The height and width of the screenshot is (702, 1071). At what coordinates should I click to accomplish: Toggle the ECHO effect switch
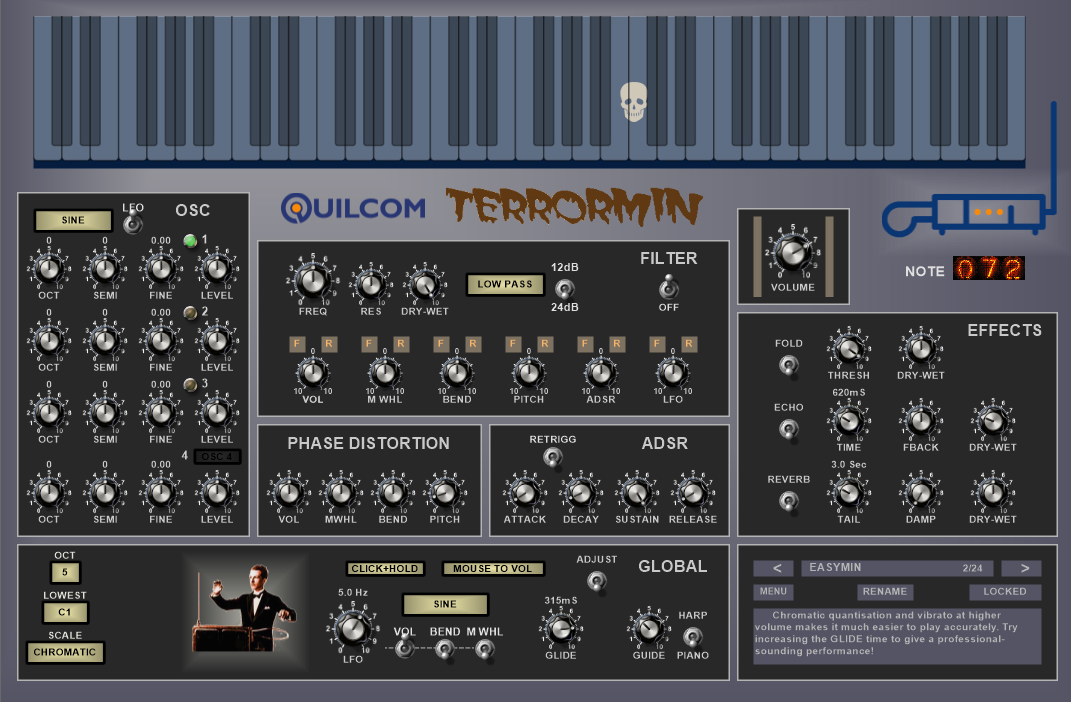coord(788,430)
